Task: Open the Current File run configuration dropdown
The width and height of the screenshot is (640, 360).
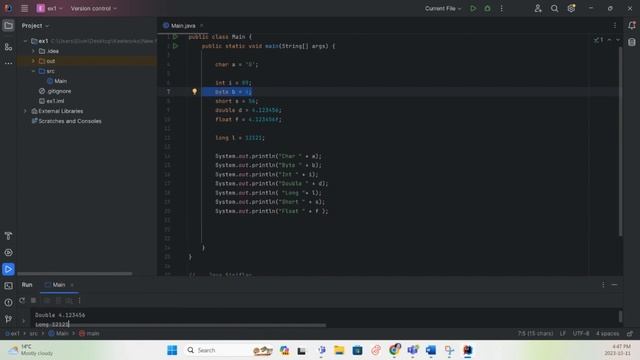Action: pos(443,8)
